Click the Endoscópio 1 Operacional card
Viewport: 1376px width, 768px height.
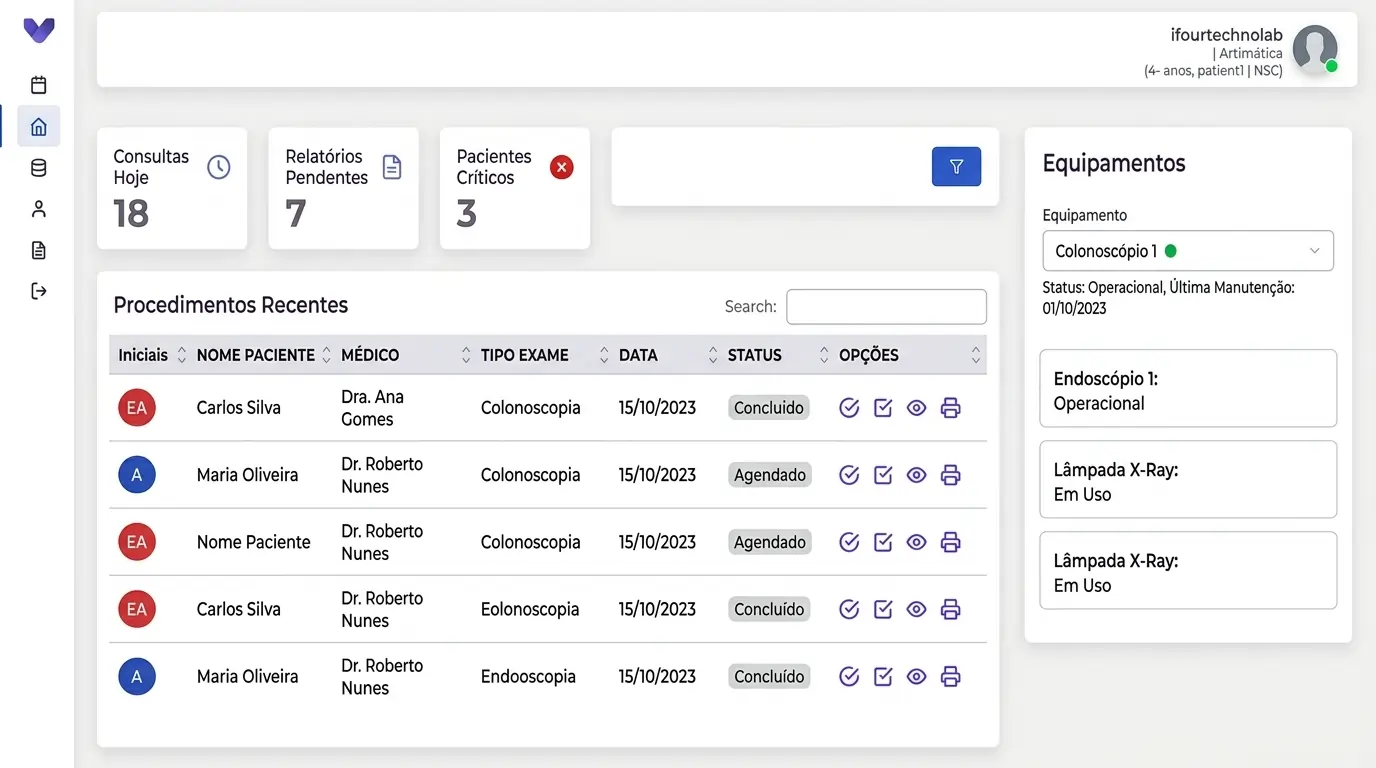coord(1187,388)
